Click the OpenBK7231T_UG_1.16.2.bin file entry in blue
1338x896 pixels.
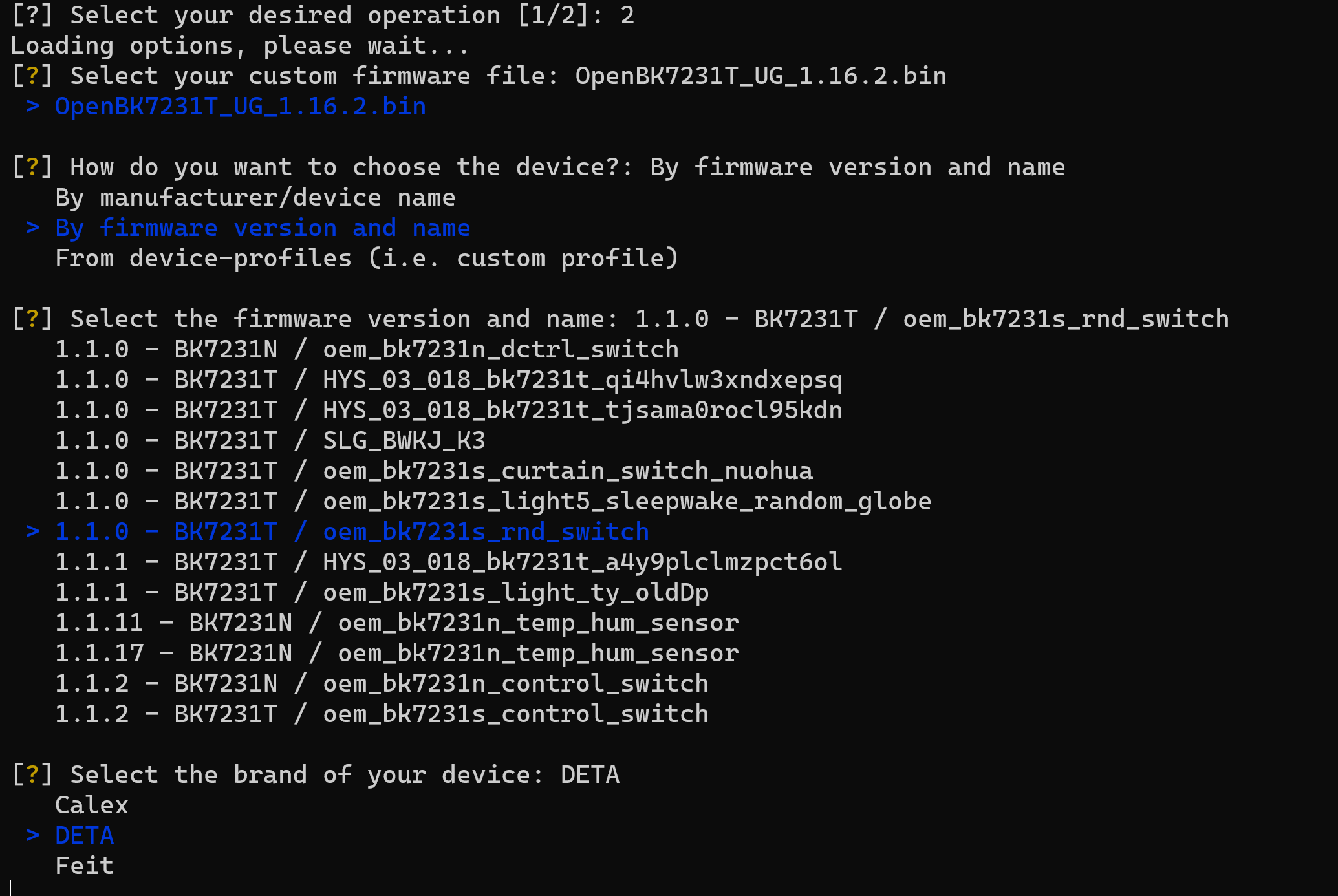pos(241,107)
